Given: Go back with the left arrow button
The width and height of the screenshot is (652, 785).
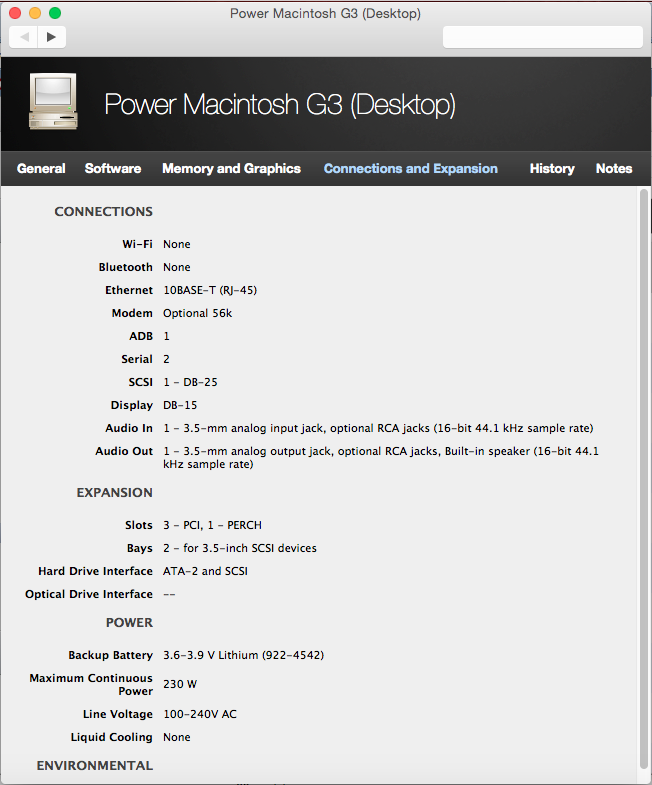Looking at the screenshot, I should pyautogui.click(x=24, y=37).
